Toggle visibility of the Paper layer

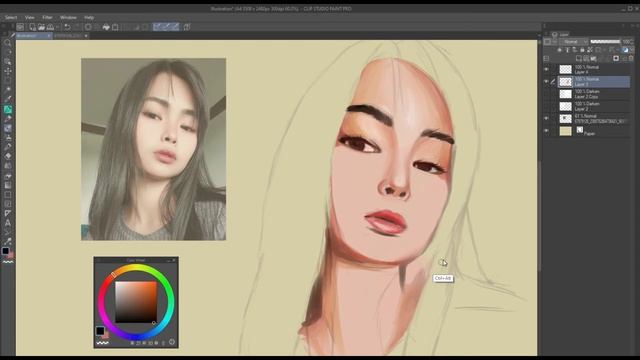click(x=546, y=131)
